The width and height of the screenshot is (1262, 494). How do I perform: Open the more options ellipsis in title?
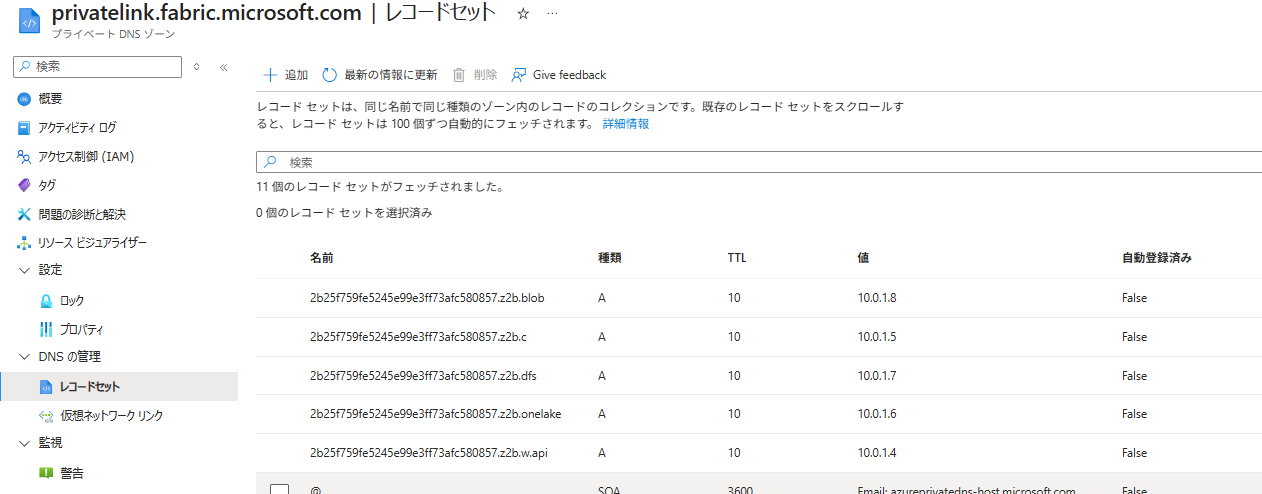coord(552,13)
